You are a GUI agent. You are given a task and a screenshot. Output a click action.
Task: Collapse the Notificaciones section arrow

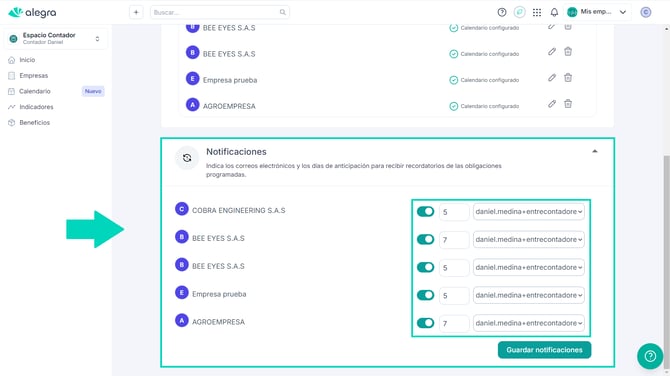coord(594,151)
